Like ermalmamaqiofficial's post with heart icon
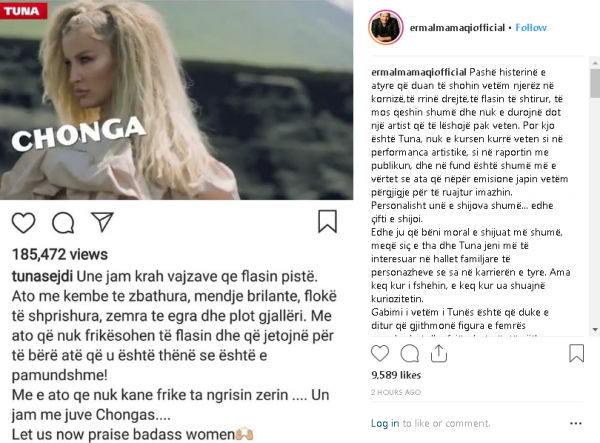600x443 pixels. point(380,353)
